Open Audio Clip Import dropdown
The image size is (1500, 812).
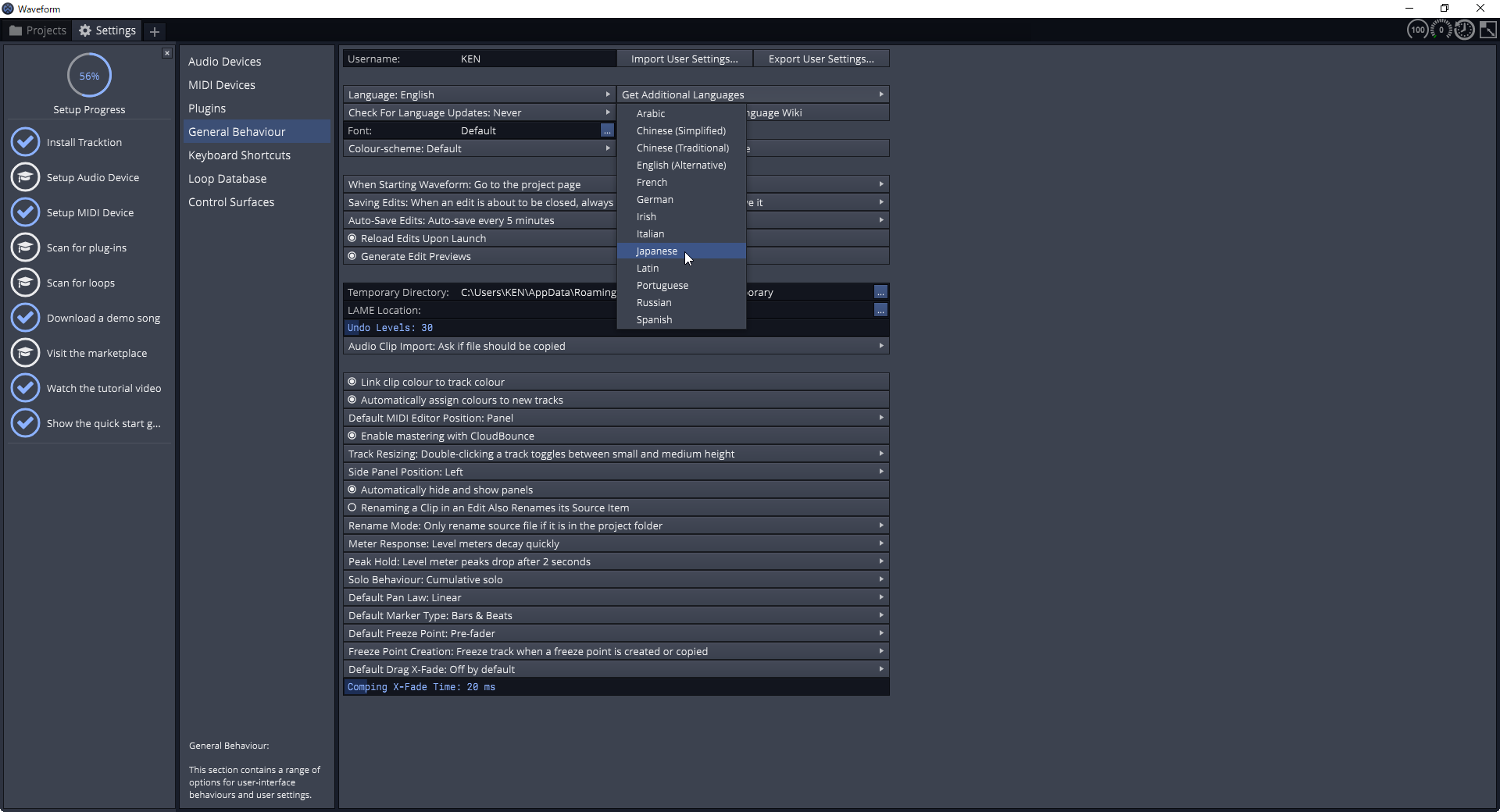pos(616,346)
